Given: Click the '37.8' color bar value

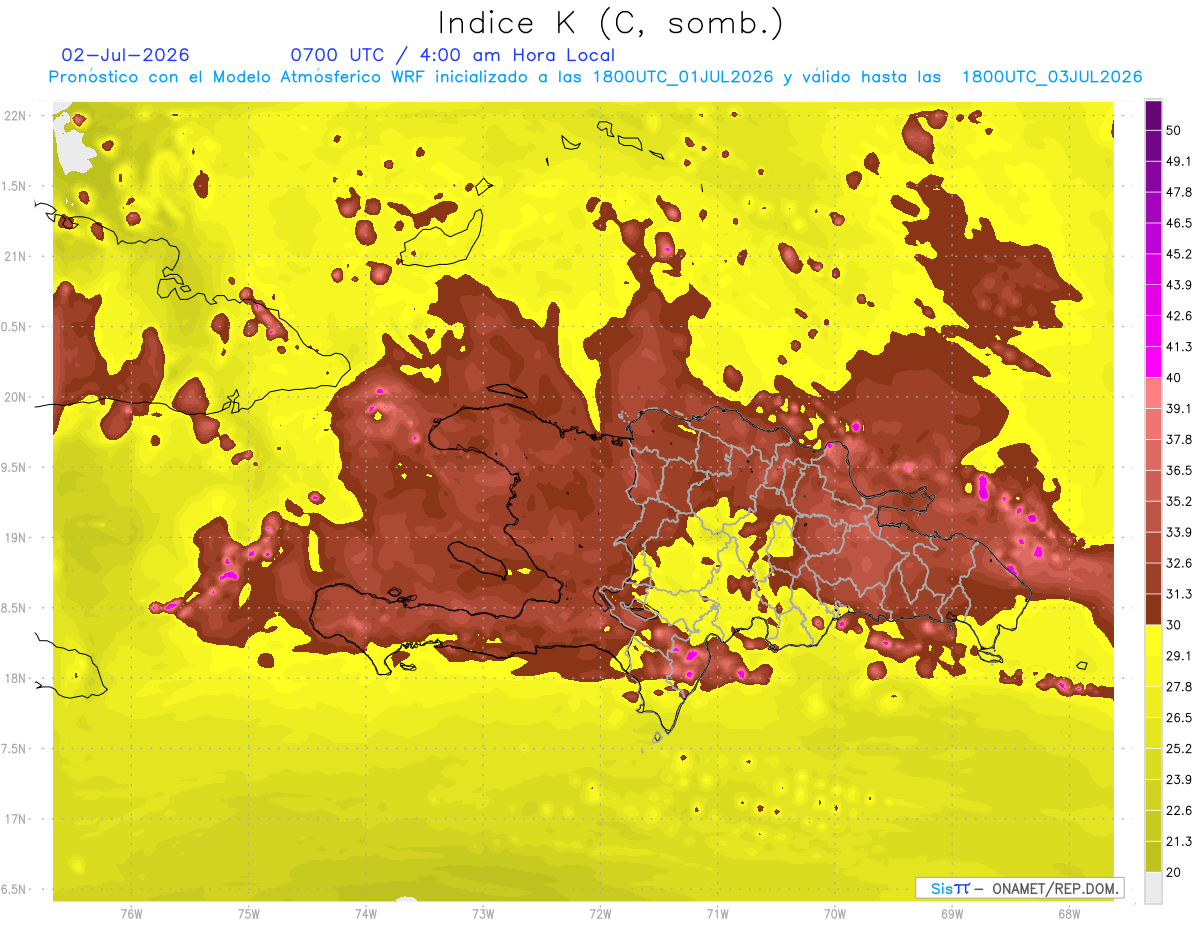Looking at the screenshot, I should pos(1178,439).
